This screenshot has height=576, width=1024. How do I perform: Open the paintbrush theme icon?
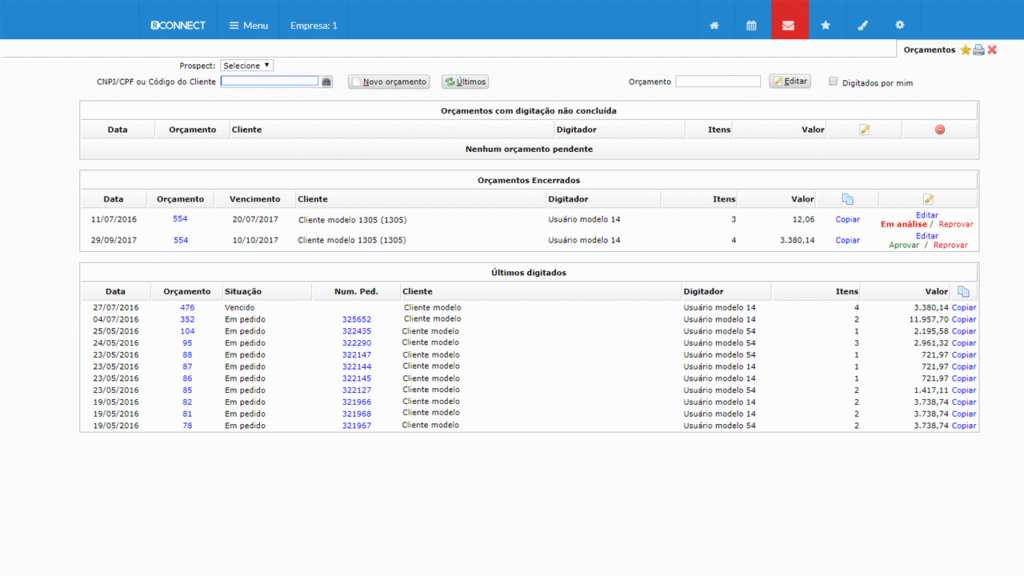point(862,25)
